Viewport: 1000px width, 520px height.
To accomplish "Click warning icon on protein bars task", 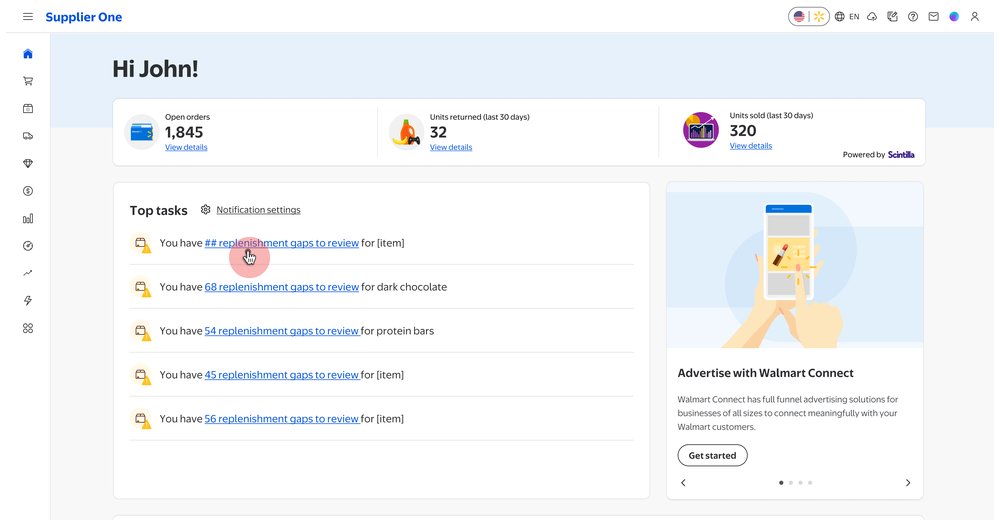I will click(142, 332).
